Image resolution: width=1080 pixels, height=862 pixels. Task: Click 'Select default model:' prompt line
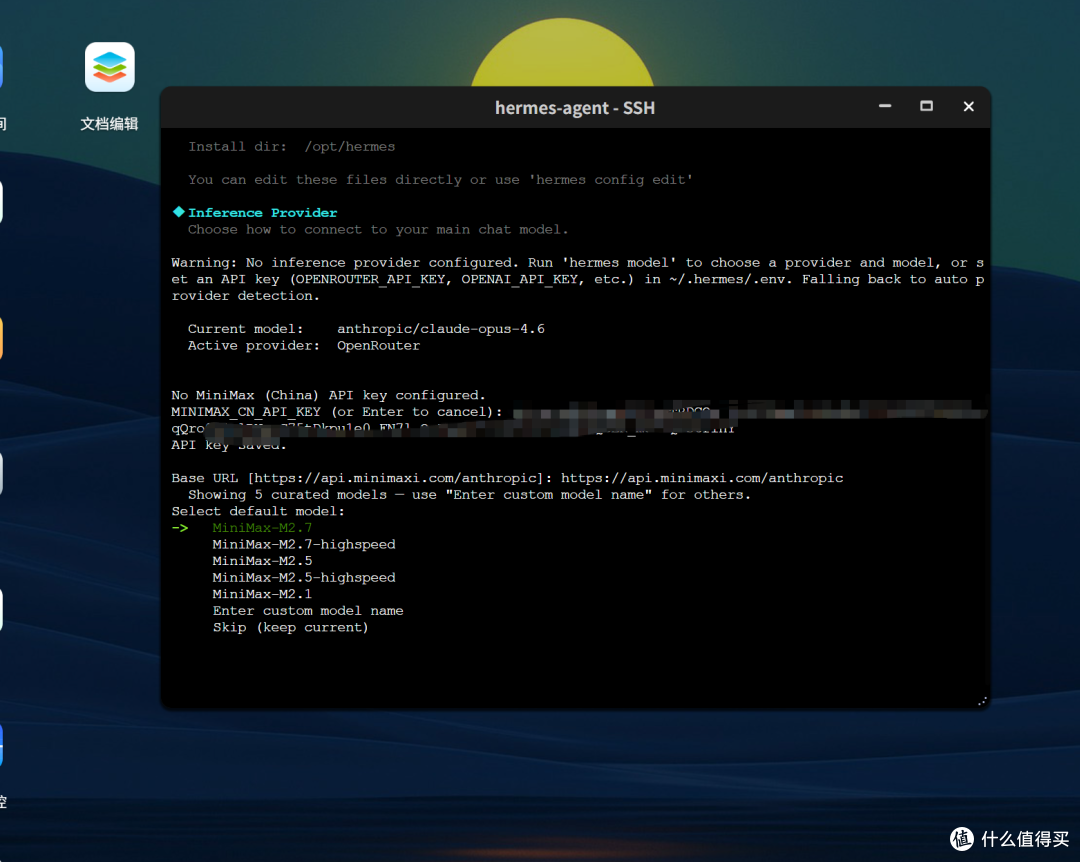click(x=258, y=511)
